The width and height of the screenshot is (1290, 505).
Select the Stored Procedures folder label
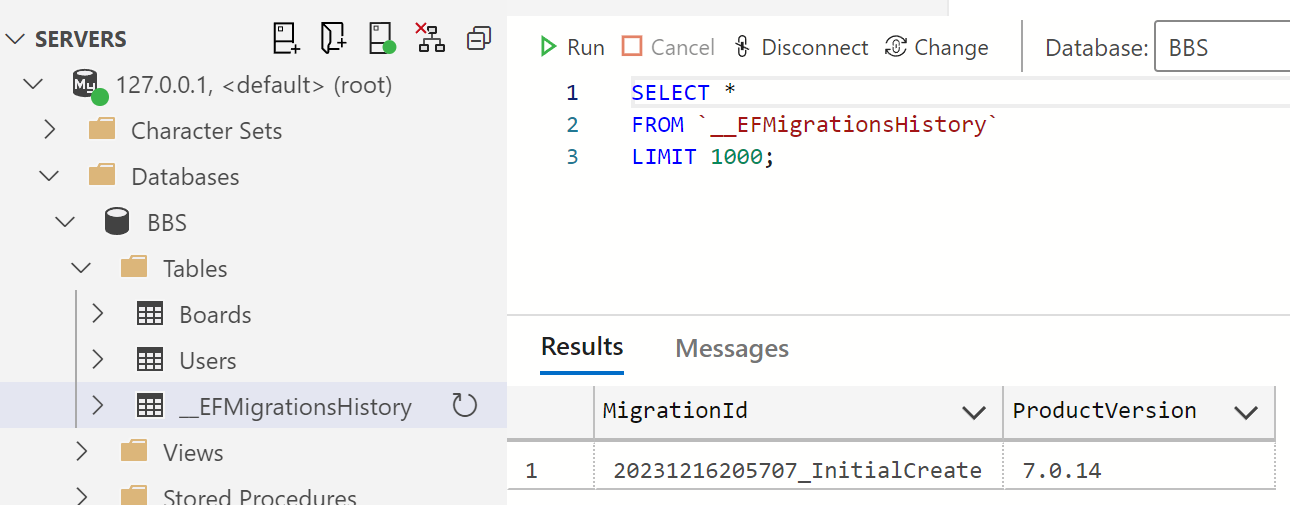click(260, 497)
